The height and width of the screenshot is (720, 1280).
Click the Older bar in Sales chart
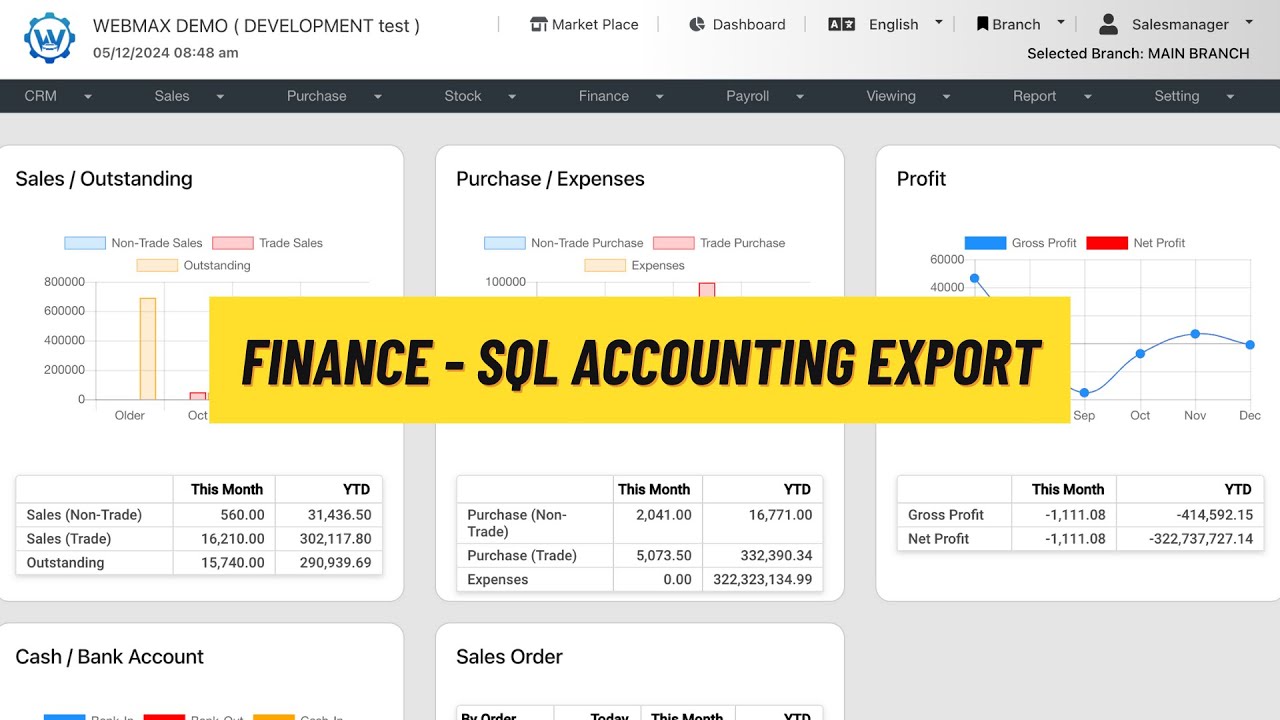point(148,348)
